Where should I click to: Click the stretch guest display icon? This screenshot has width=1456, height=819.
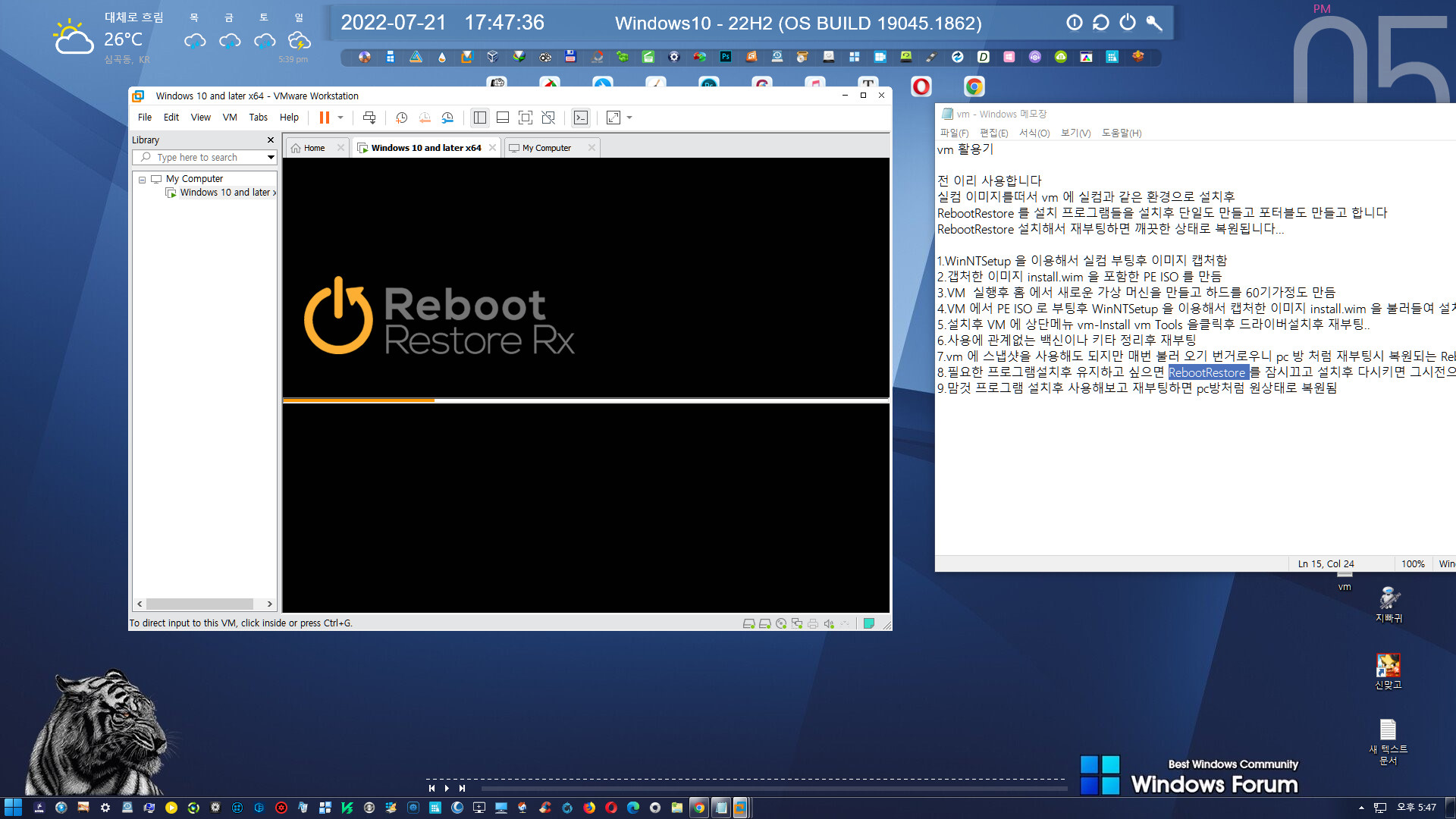(x=613, y=118)
